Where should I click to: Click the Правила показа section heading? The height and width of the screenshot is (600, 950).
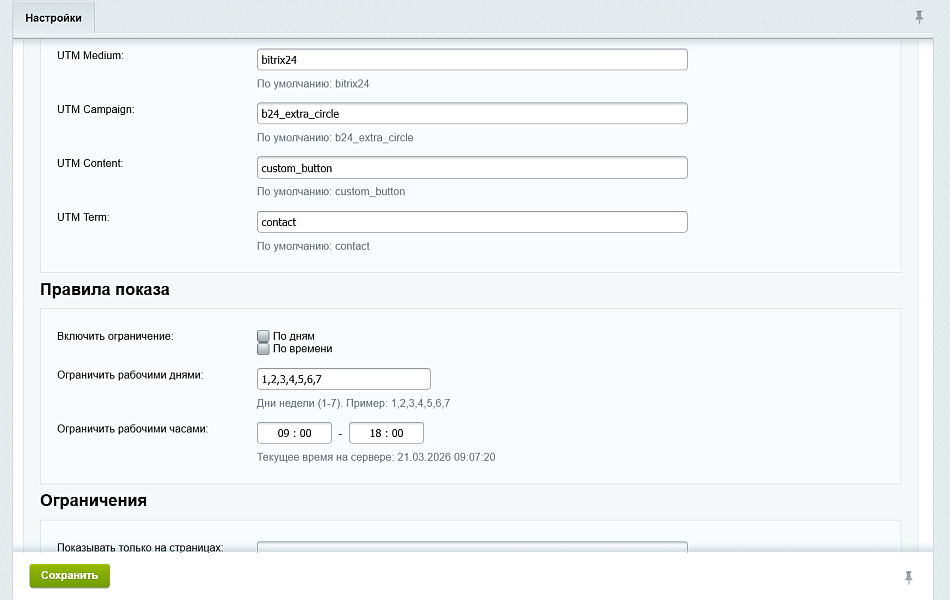click(105, 290)
